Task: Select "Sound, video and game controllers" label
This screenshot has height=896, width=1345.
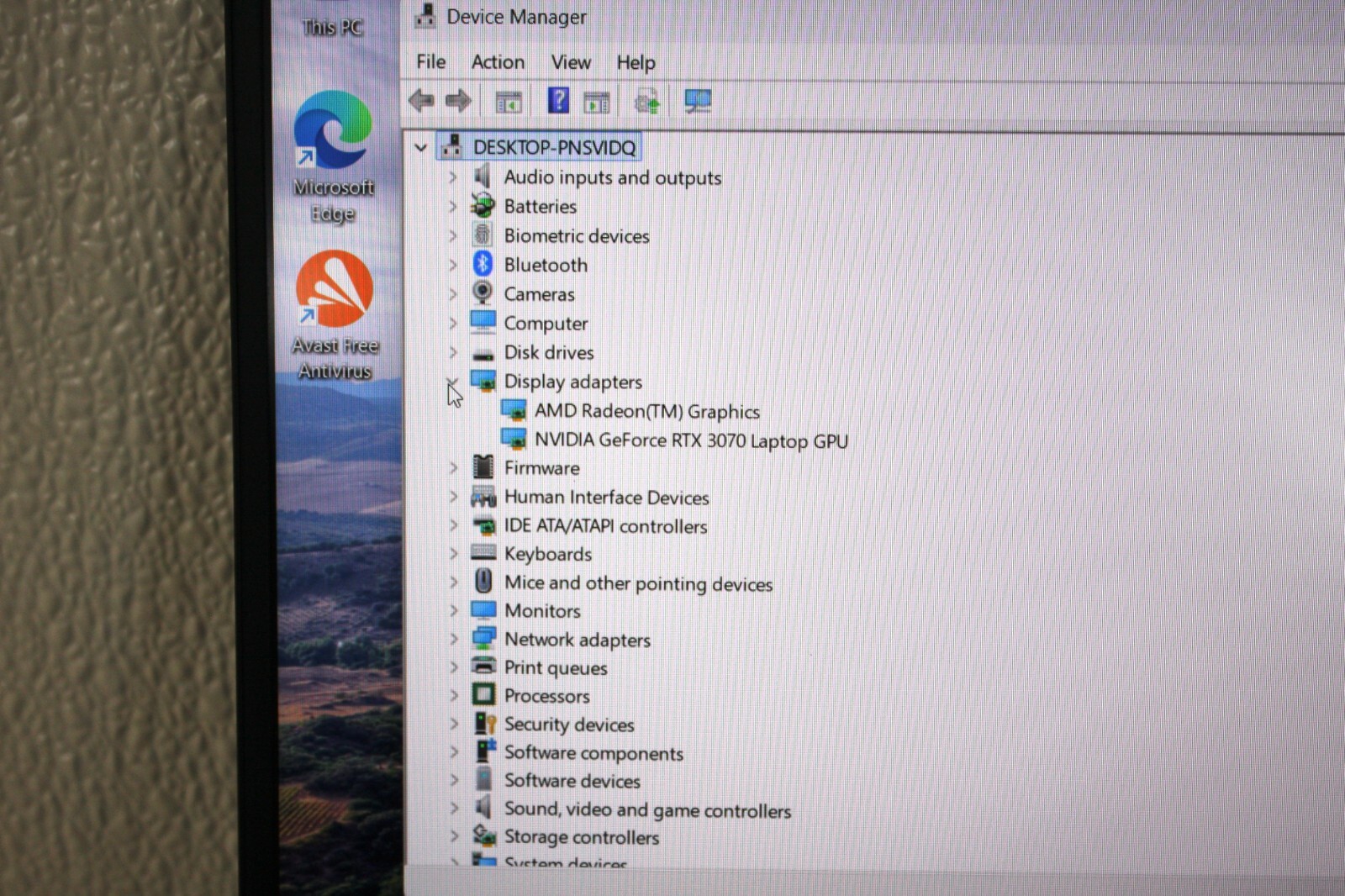Action: pyautogui.click(x=648, y=810)
